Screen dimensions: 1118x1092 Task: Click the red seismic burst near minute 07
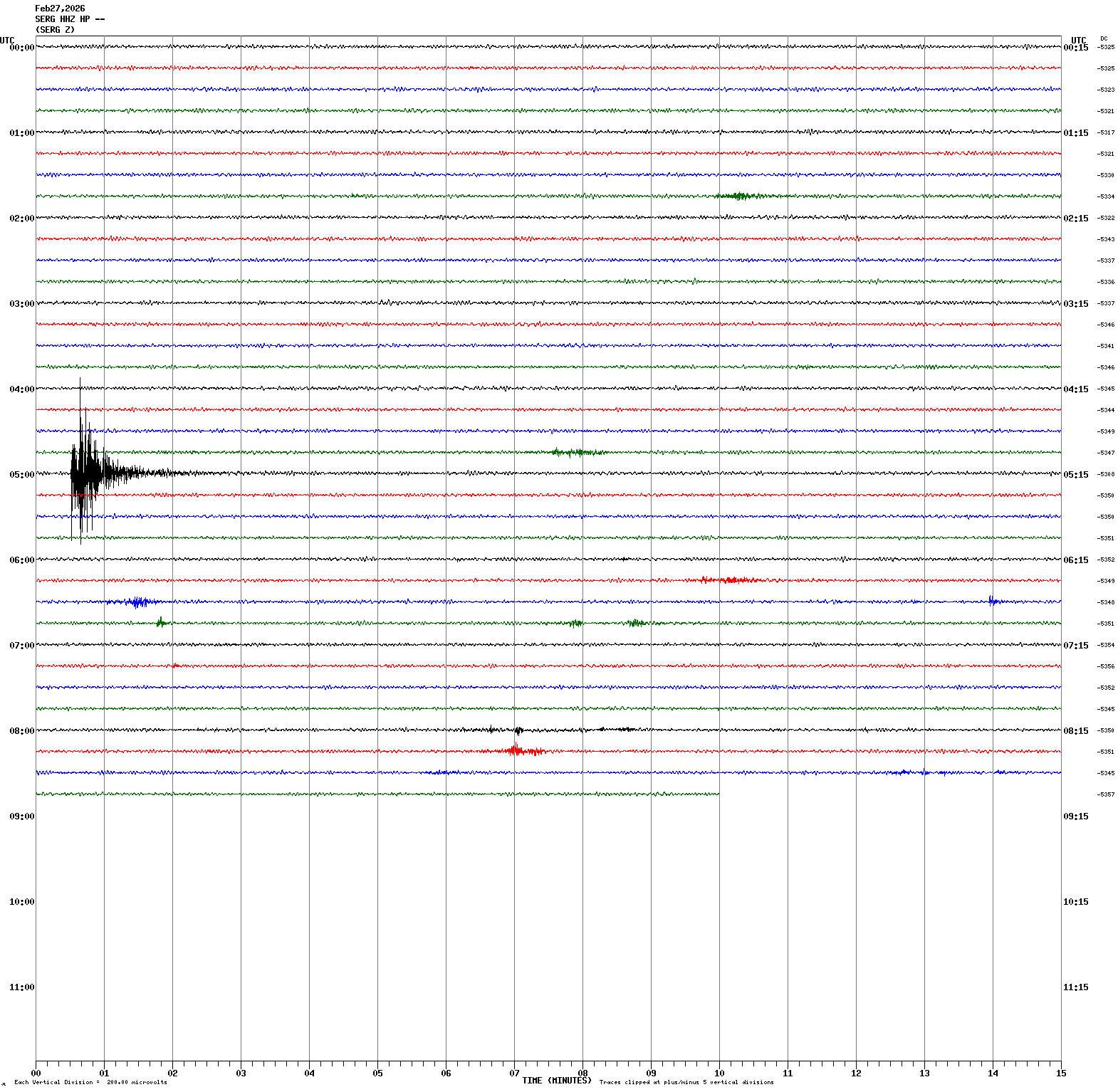click(x=518, y=750)
